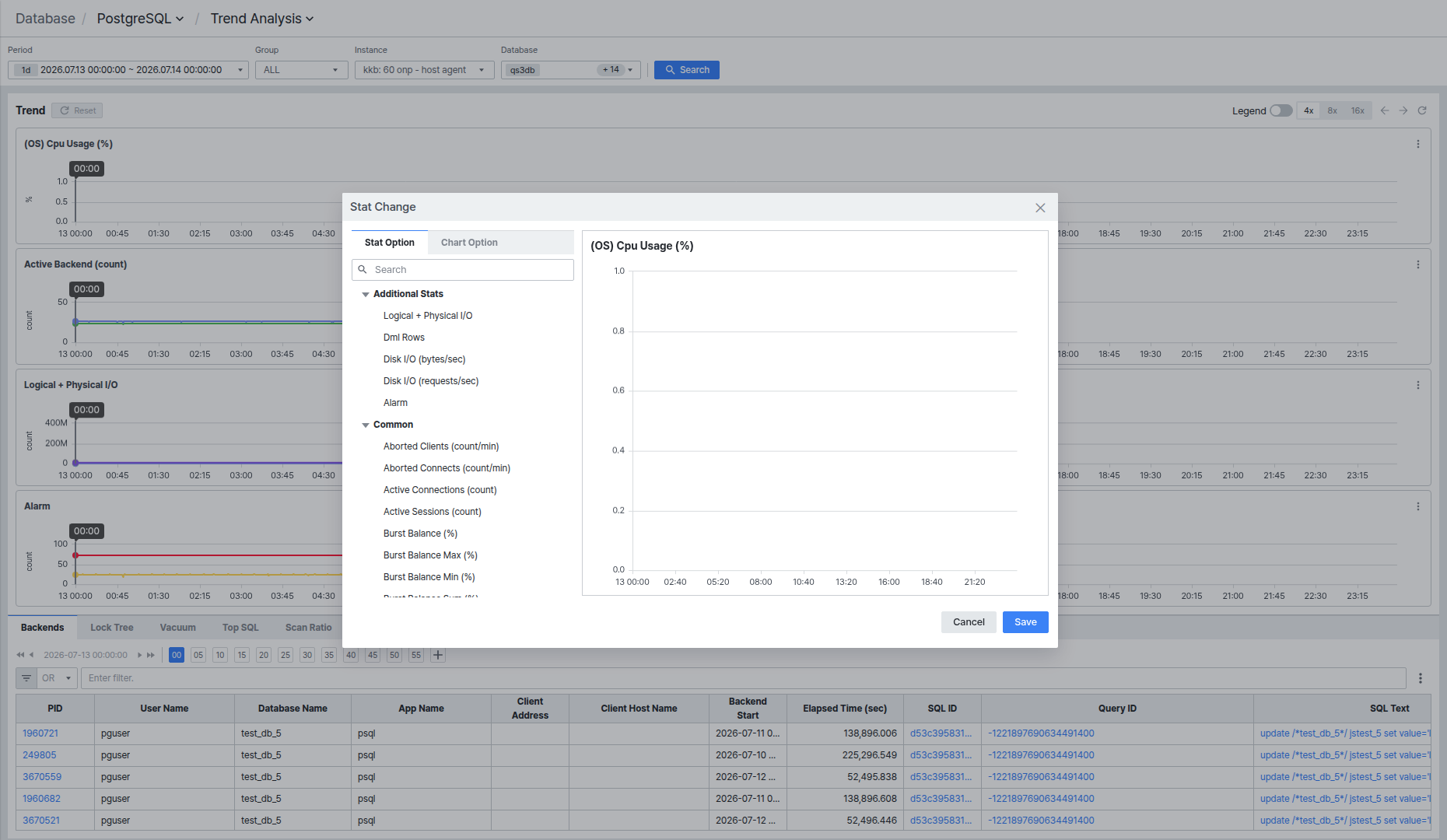Switch to the Chart Option tab

(469, 243)
